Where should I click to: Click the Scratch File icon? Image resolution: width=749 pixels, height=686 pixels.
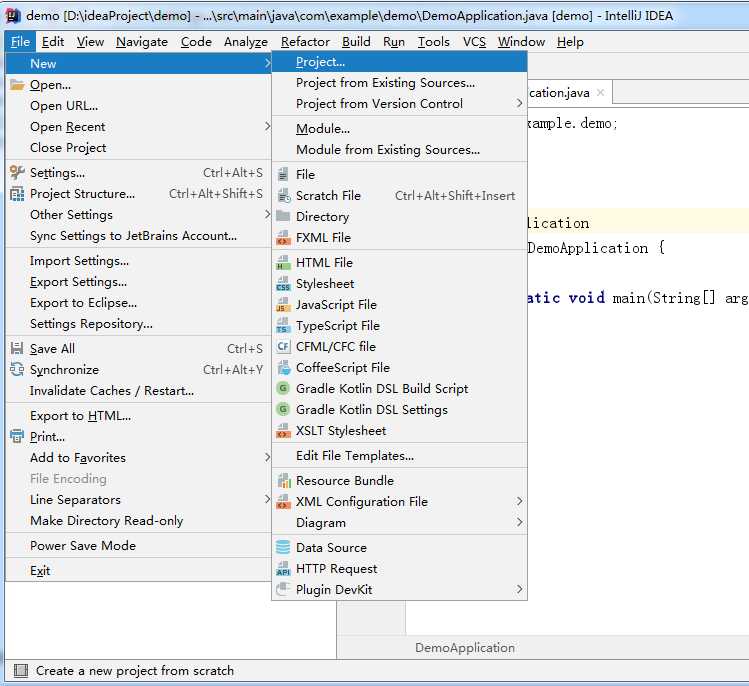click(x=284, y=195)
